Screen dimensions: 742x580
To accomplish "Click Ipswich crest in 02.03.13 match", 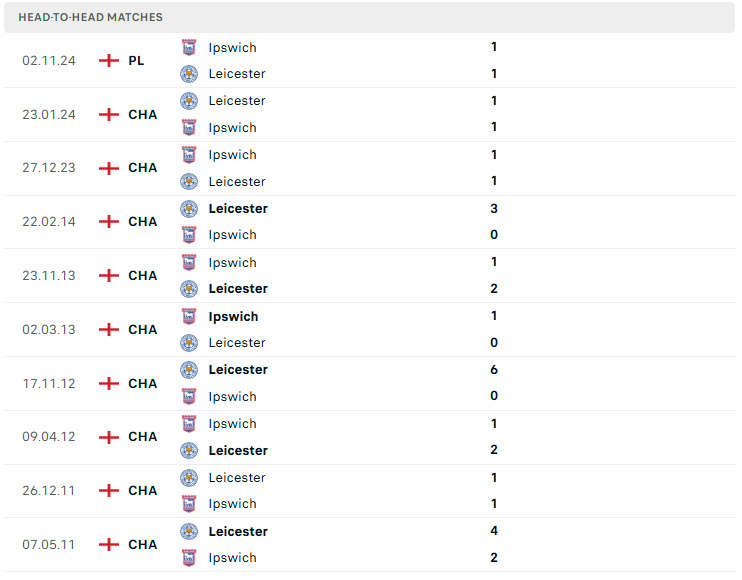I will [x=189, y=316].
